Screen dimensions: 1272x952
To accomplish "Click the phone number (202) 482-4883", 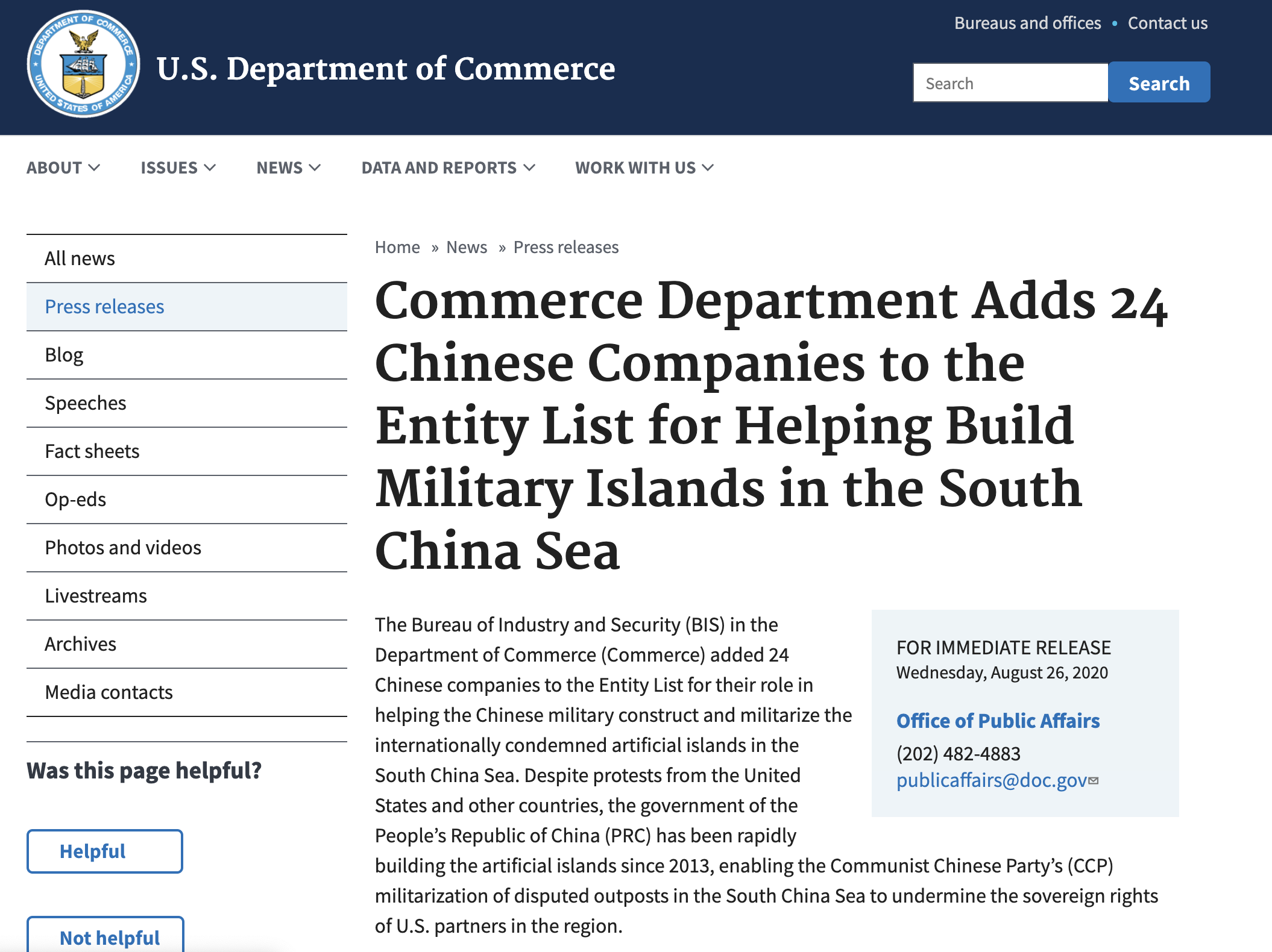I will 959,753.
